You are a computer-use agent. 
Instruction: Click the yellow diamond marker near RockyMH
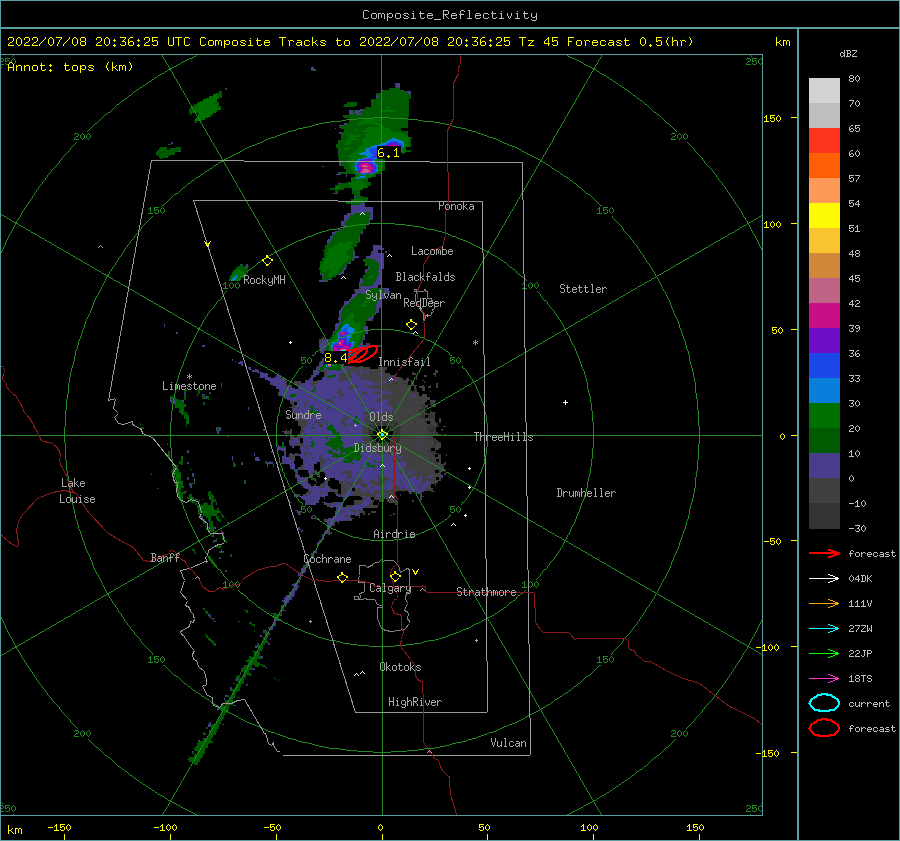coord(267,261)
